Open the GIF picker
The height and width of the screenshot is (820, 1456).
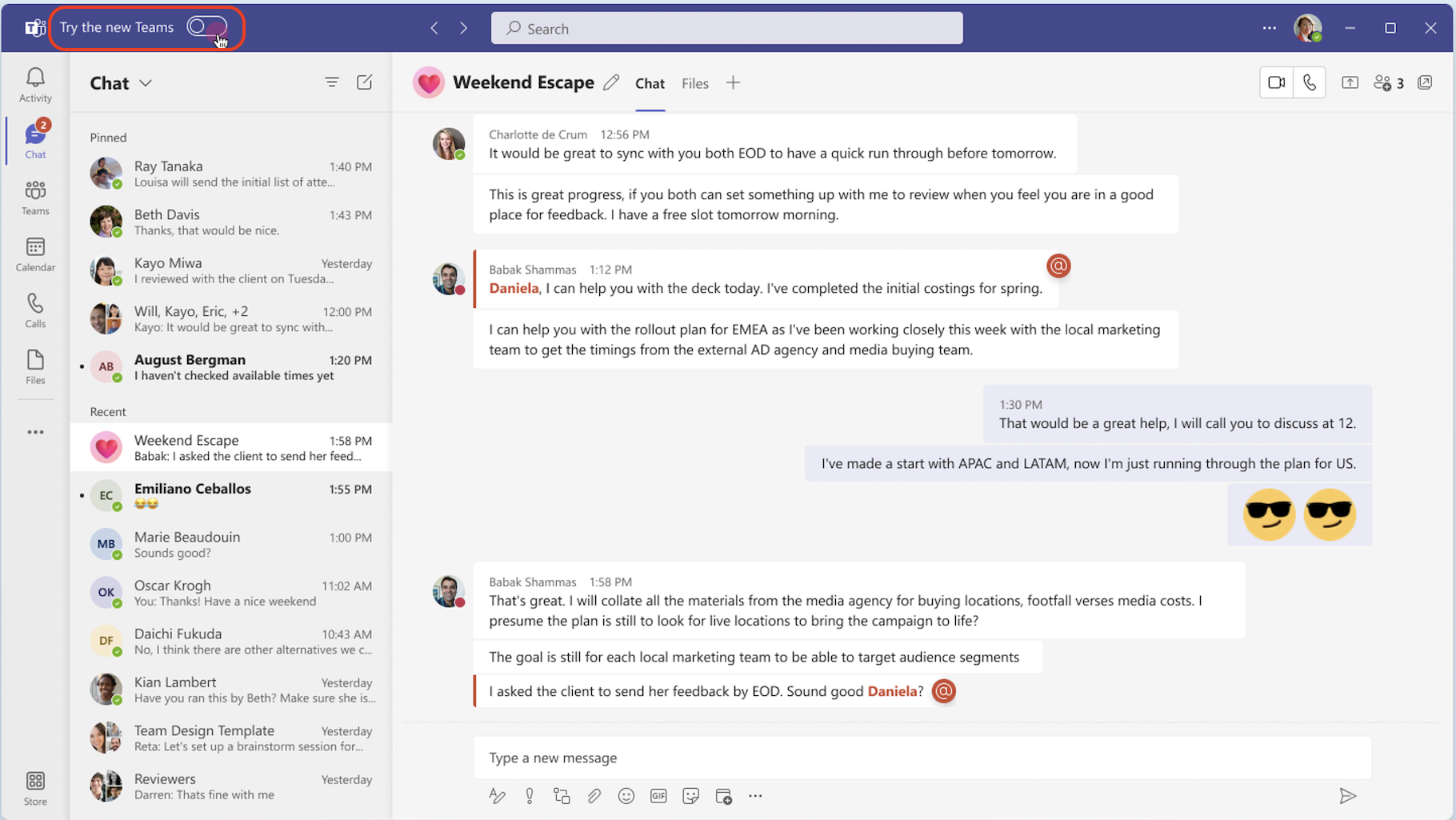[658, 796]
